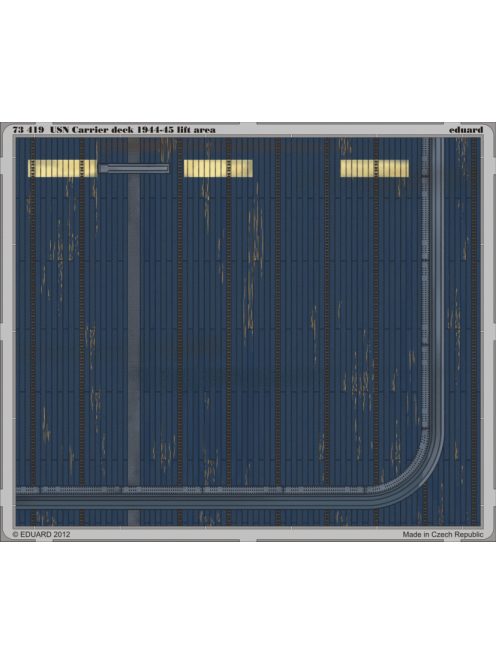
Task: Click the "Made in Czech Republic" label
Action: coord(443,534)
